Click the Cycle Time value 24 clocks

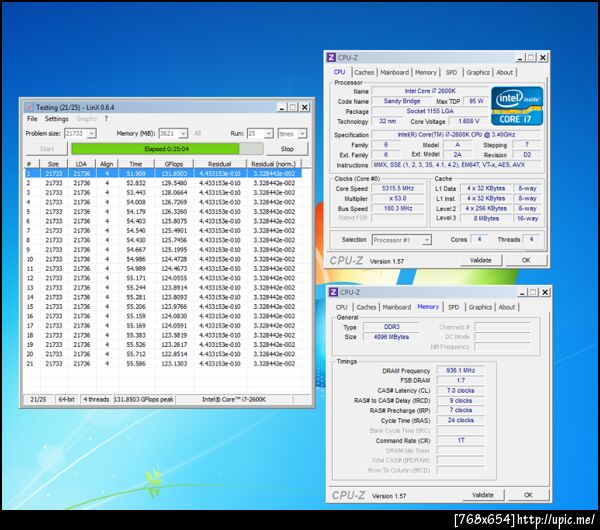click(x=461, y=420)
